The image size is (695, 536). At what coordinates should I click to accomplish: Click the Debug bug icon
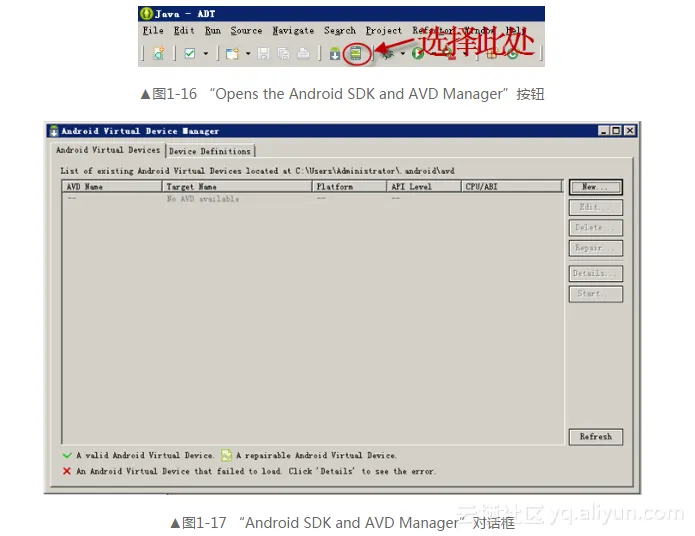[388, 54]
